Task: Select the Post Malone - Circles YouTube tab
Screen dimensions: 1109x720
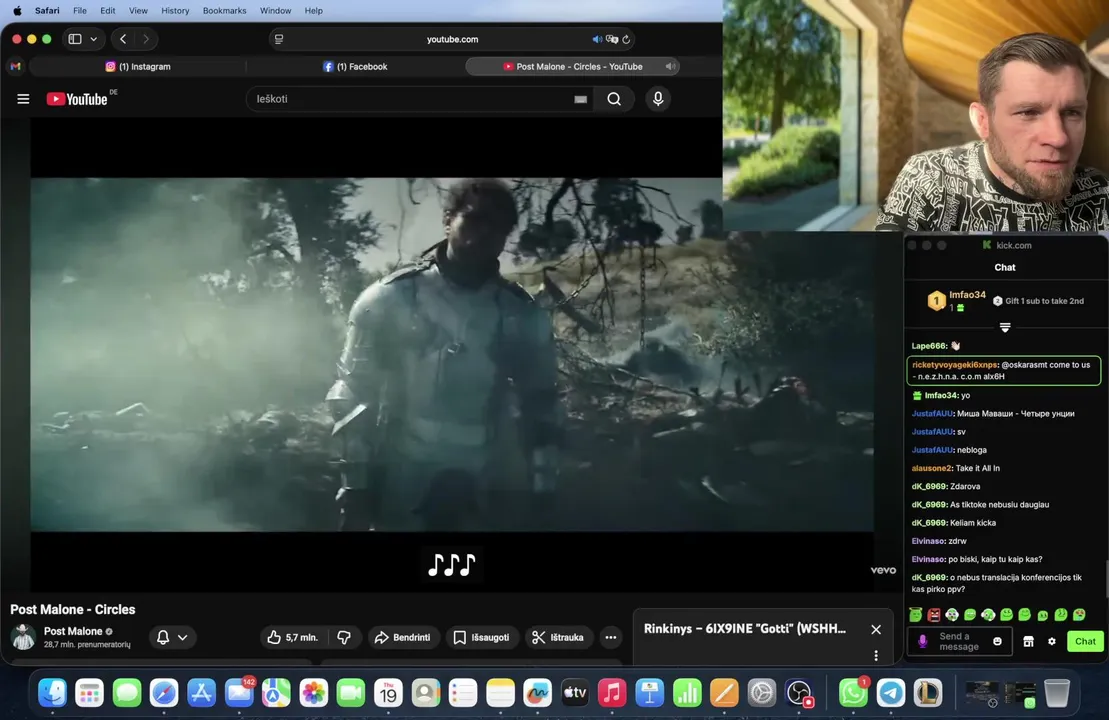Action: [572, 66]
